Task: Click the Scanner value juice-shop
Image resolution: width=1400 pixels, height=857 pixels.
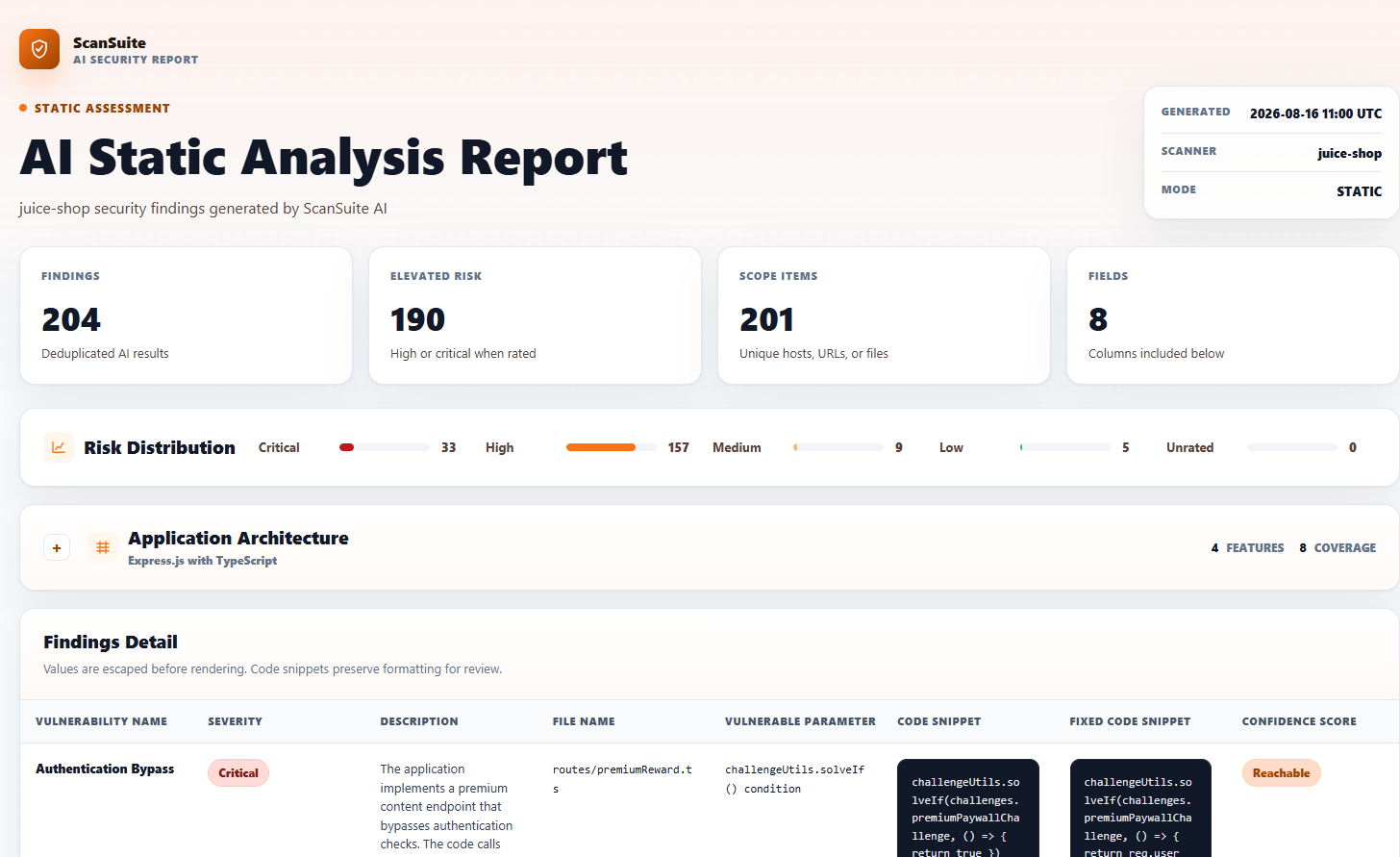Action: pos(1350,153)
